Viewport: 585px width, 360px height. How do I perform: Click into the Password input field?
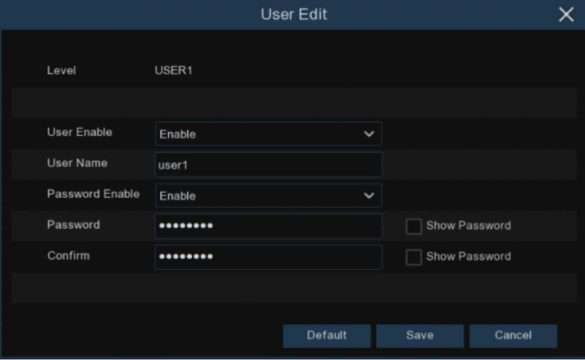(268, 226)
